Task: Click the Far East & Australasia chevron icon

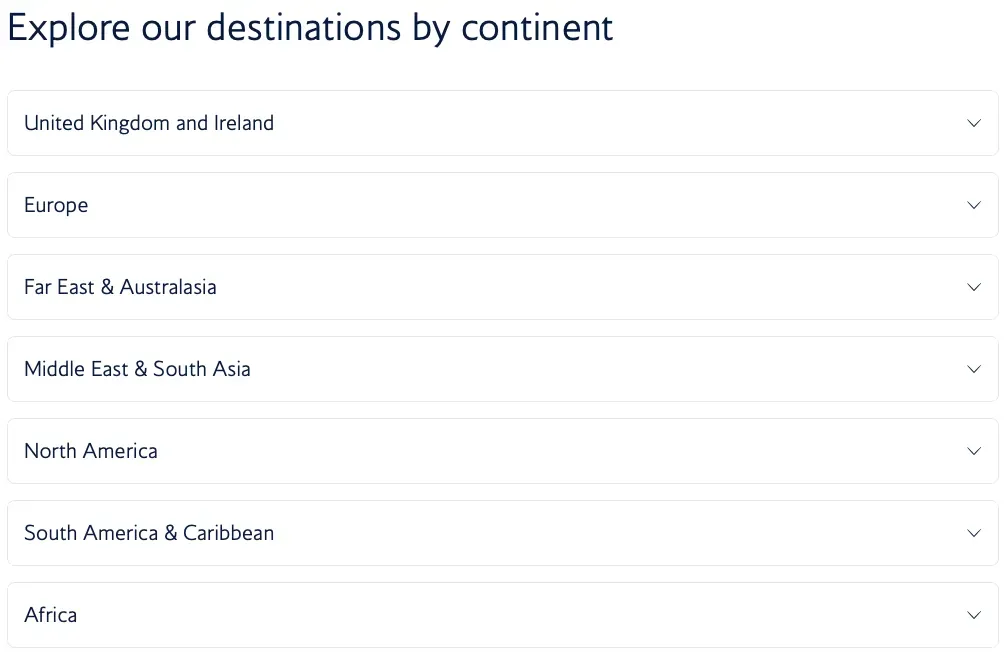Action: (974, 287)
